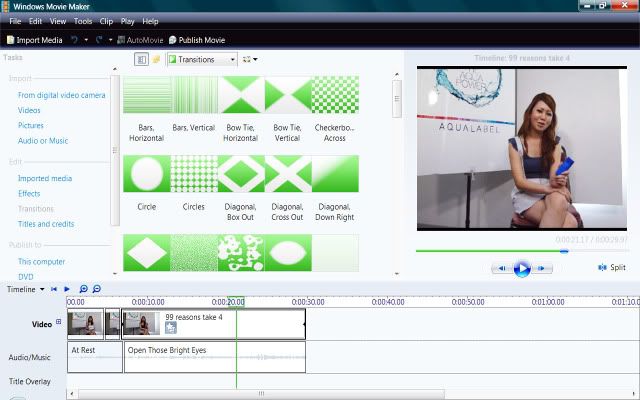Open the File menu
The image size is (640, 400).
pyautogui.click(x=15, y=21)
